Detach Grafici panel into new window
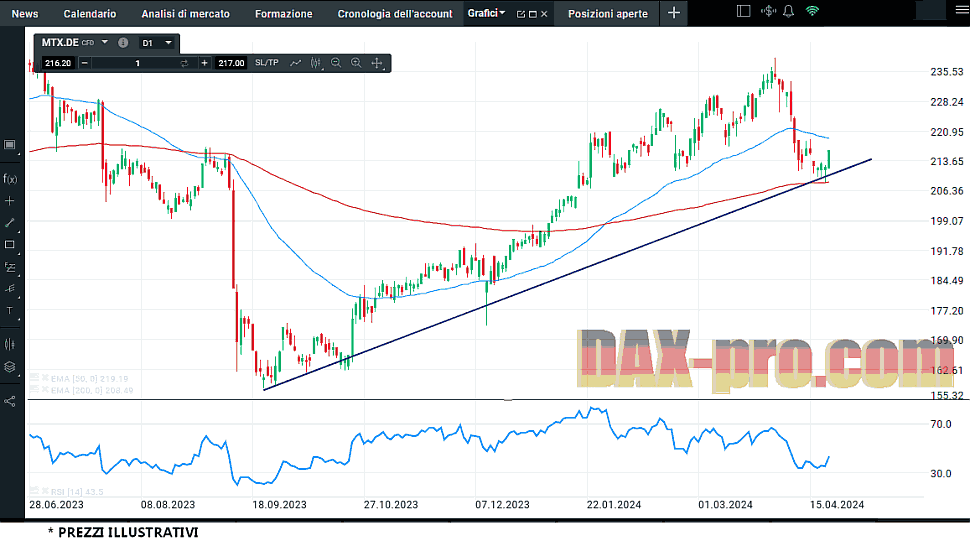The height and width of the screenshot is (541, 970). (x=521, y=14)
